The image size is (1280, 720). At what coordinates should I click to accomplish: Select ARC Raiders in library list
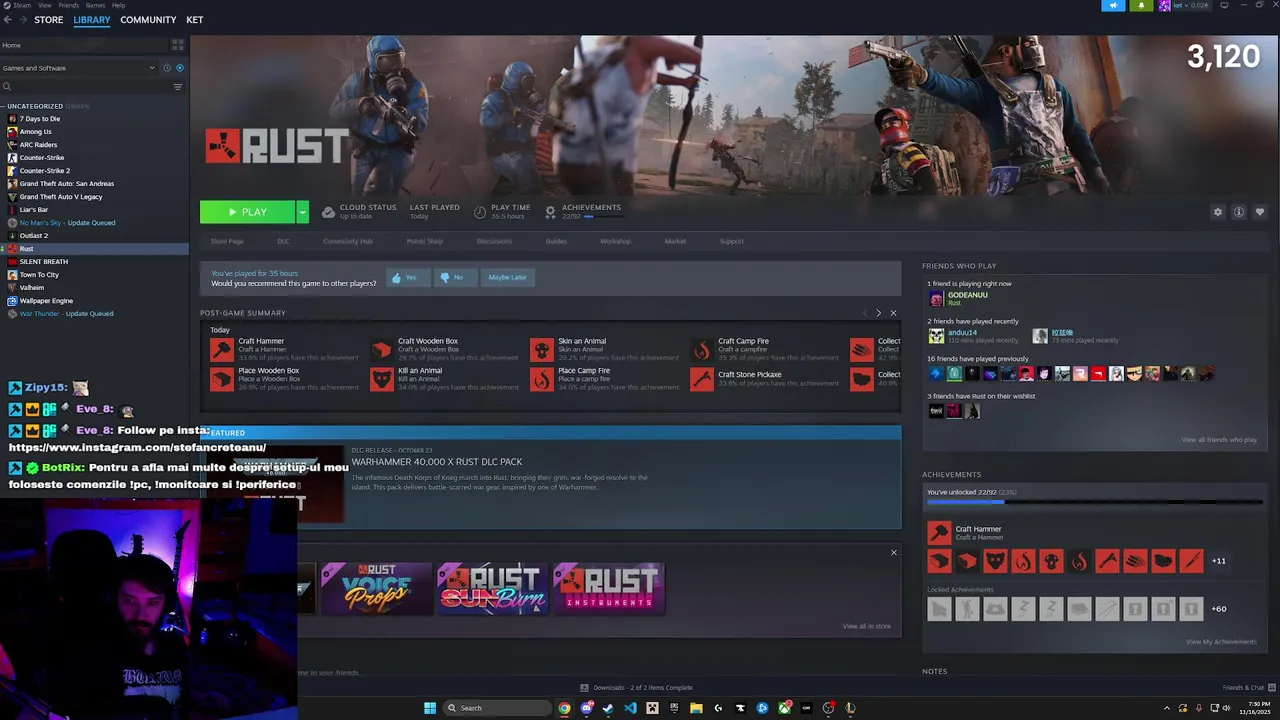pos(38,145)
